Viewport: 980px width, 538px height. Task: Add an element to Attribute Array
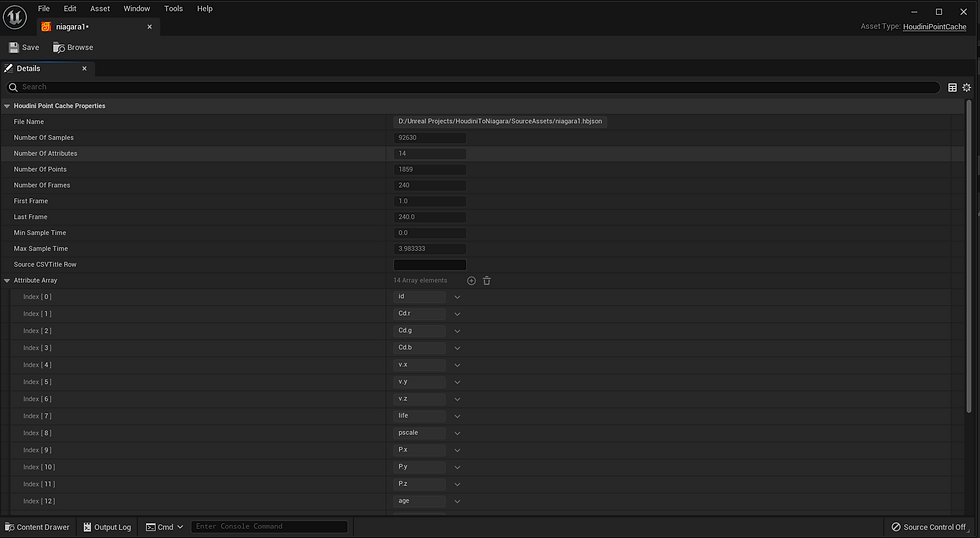tap(471, 281)
